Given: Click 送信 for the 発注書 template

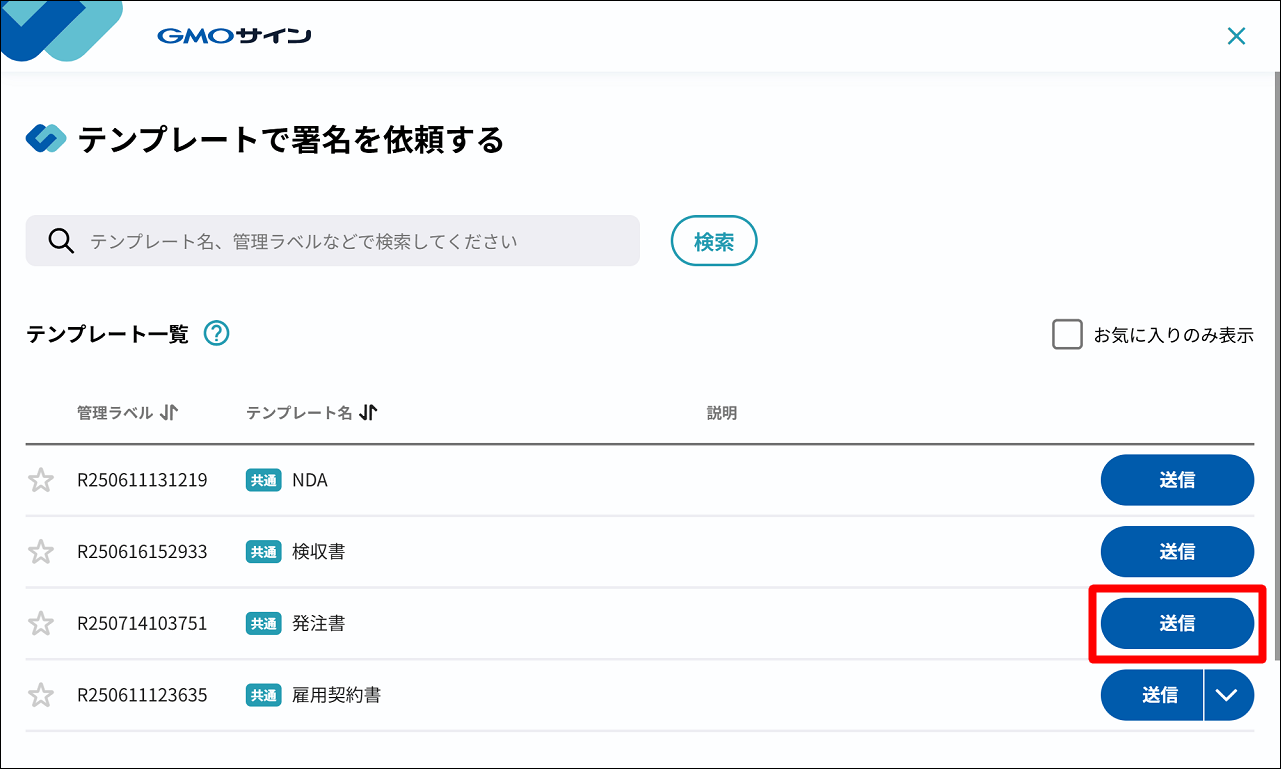Looking at the screenshot, I should (x=1177, y=624).
